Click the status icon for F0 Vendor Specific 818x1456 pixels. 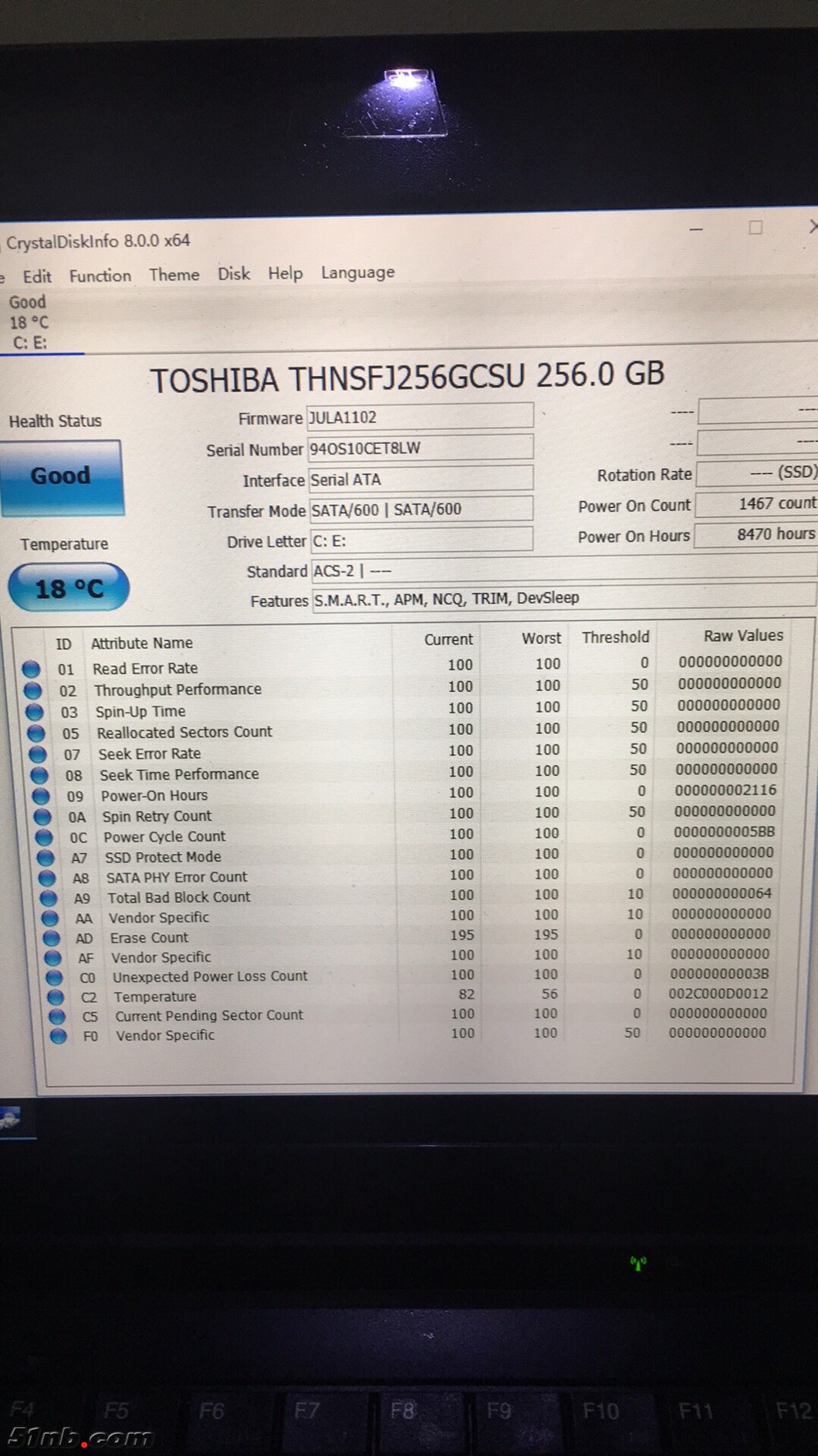(x=58, y=1036)
